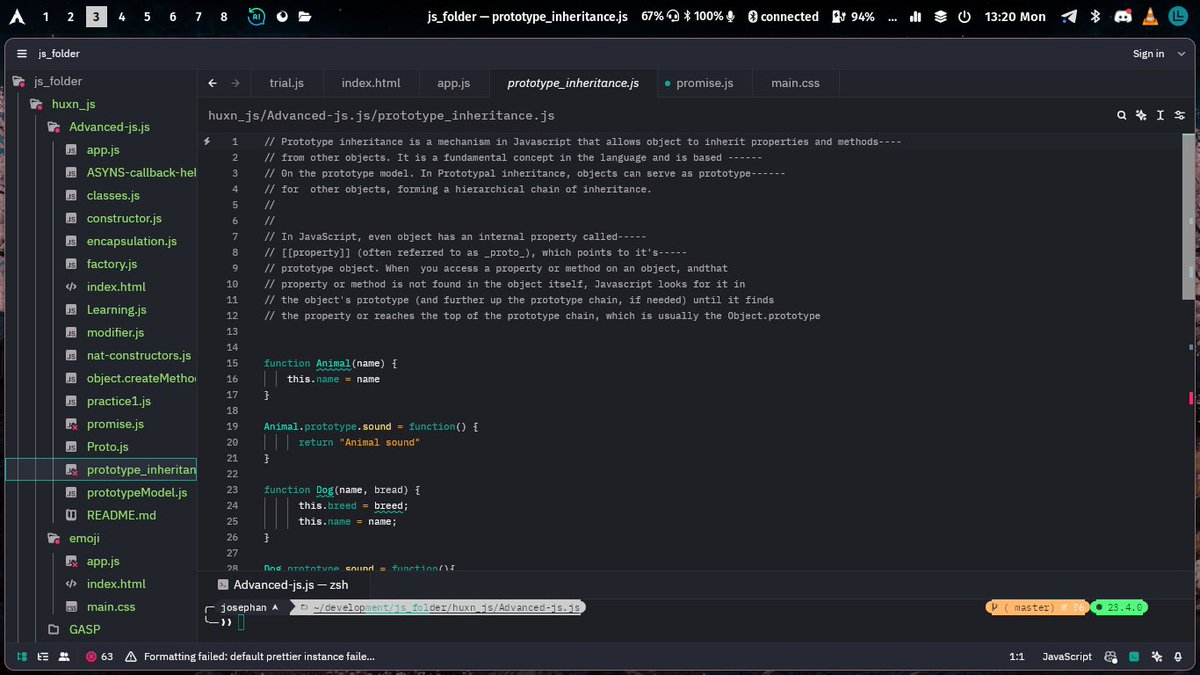Switch to the app.js tab
Image resolution: width=1200 pixels, height=675 pixels.
point(453,83)
